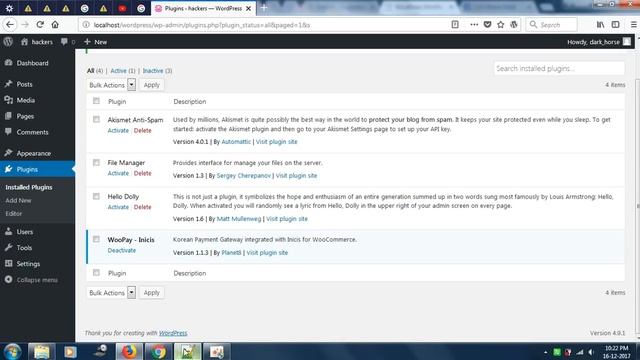Open the Firefox library icon
The width and height of the screenshot is (640, 360).
[600, 24]
